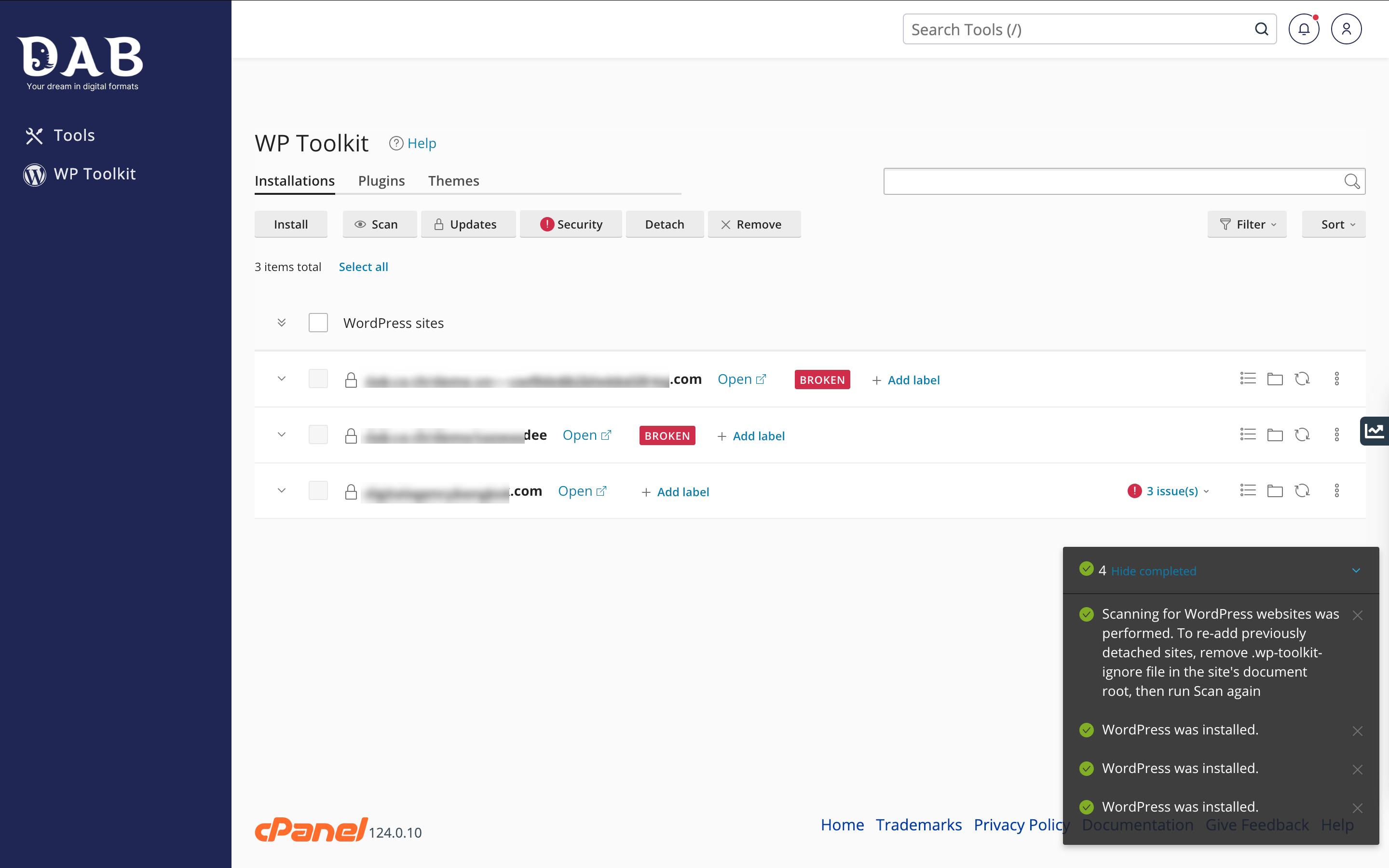Click the file manager icon for first site
The image size is (1389, 868).
(x=1275, y=380)
